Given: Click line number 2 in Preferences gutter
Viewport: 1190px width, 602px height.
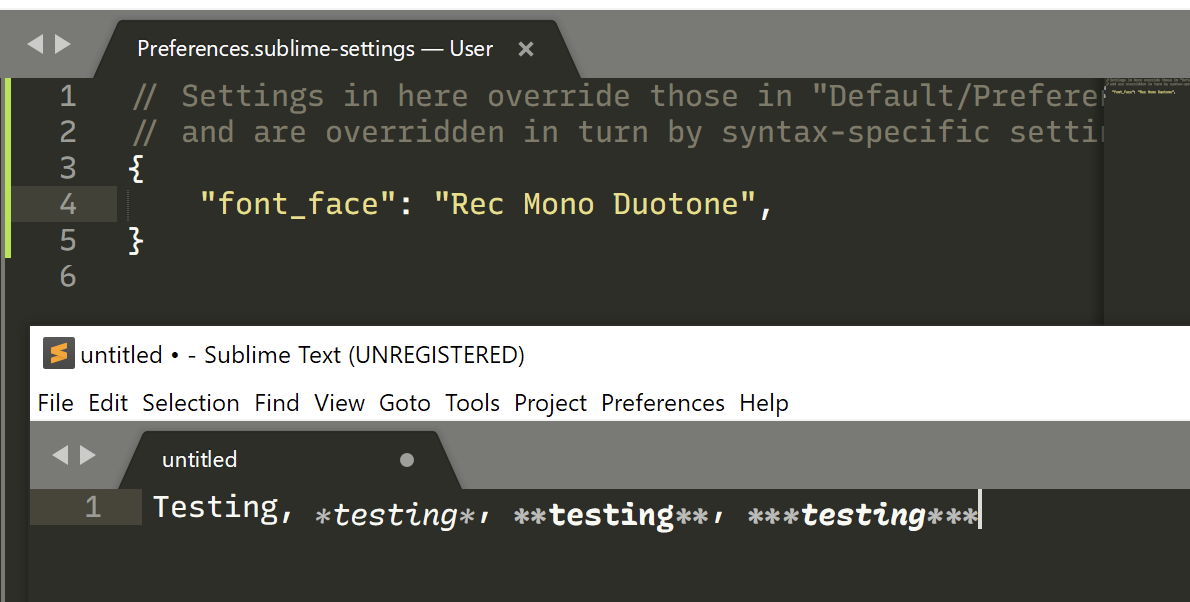Looking at the screenshot, I should (68, 133).
